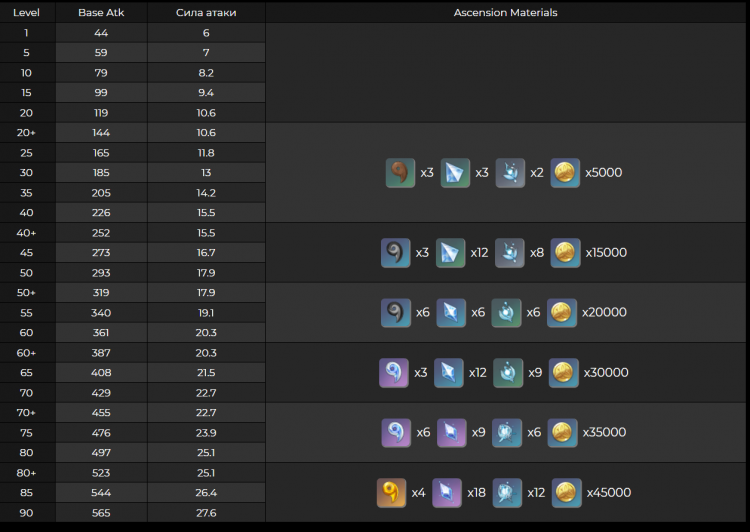This screenshot has width=750, height=532.
Task: Select the golden spiral material icon beside x4
Action: point(392,492)
